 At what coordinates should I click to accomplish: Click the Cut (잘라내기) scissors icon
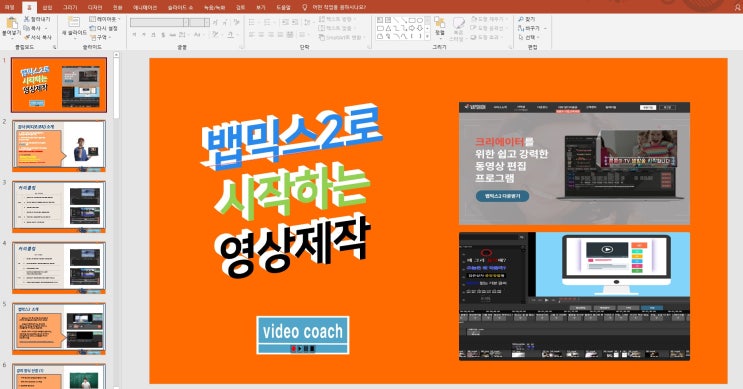[x=27, y=19]
